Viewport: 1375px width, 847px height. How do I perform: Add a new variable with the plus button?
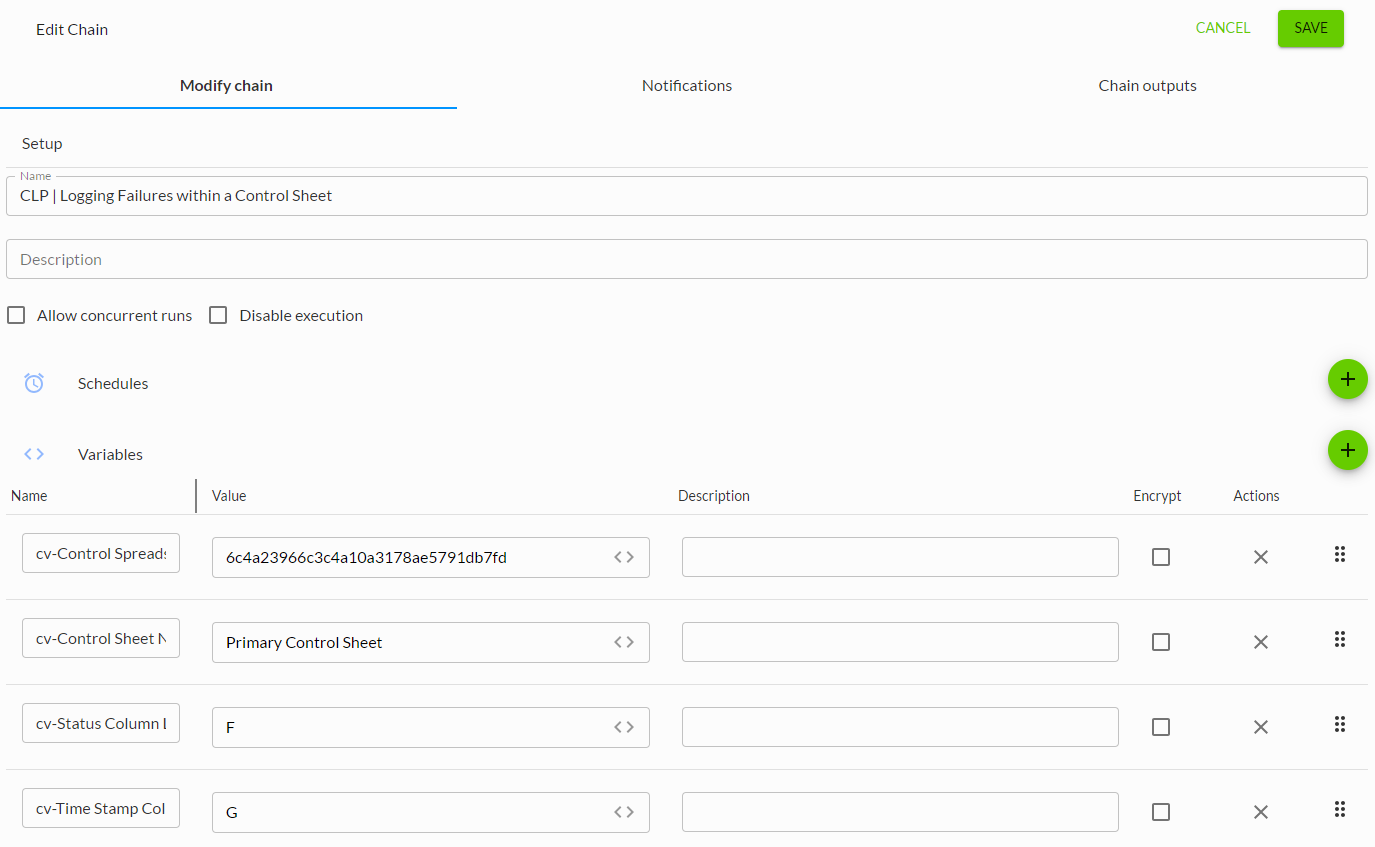tap(1347, 450)
